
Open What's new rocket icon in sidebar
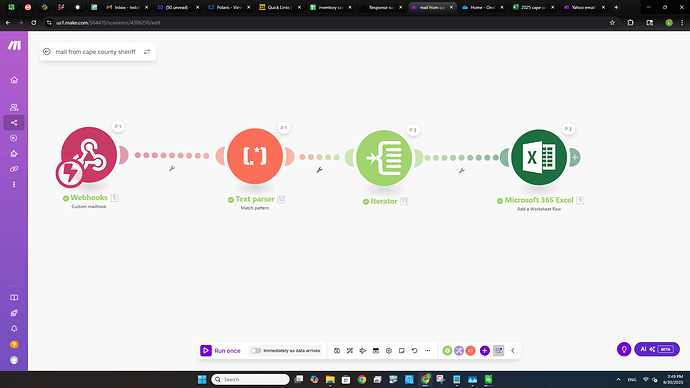tap(14, 313)
